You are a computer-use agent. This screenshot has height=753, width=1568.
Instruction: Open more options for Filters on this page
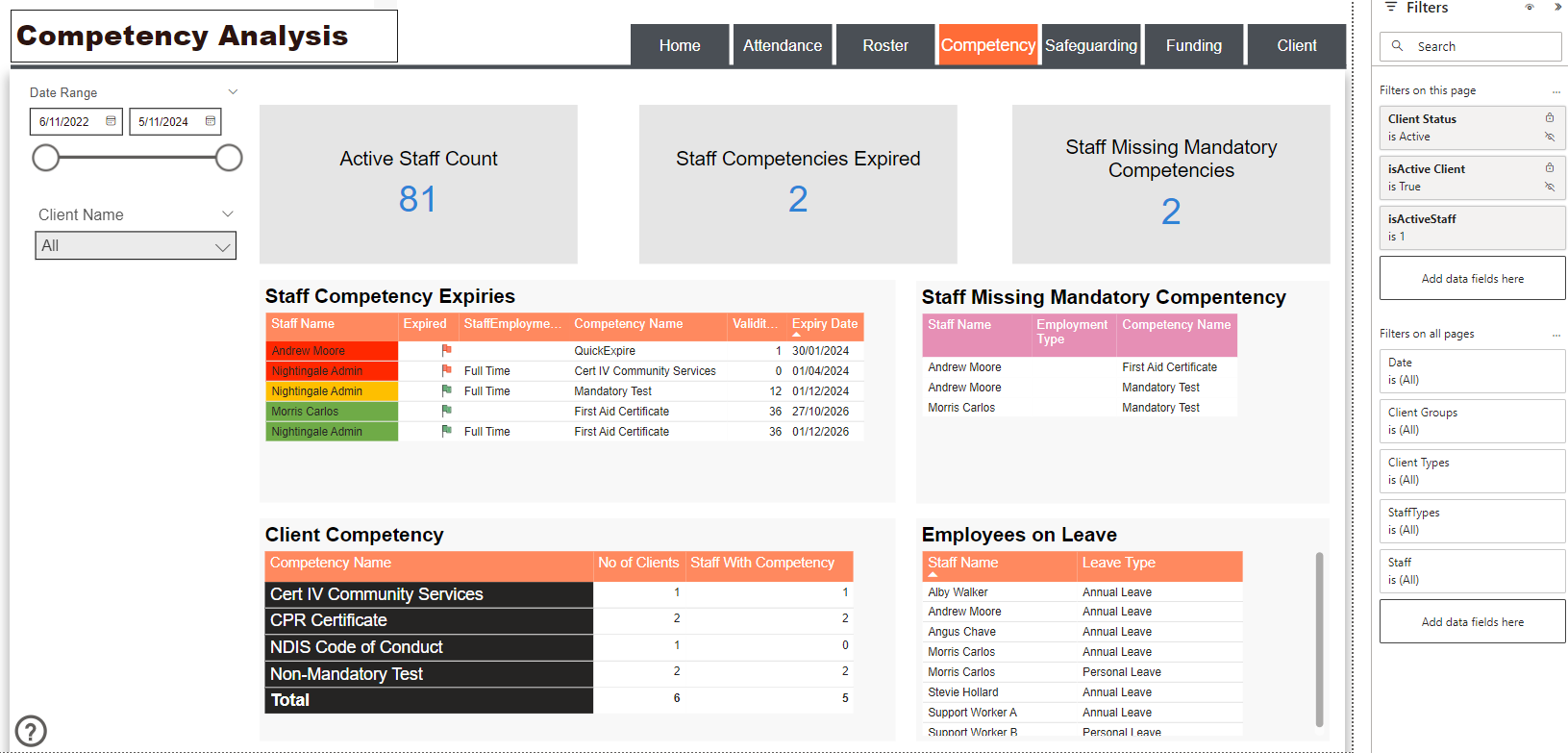click(x=1556, y=91)
